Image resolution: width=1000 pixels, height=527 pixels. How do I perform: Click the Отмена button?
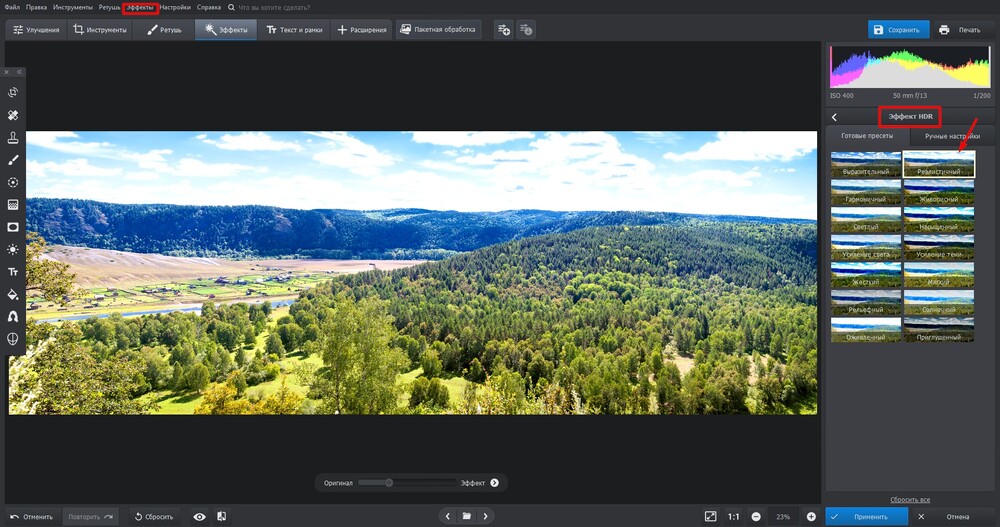pos(952,517)
